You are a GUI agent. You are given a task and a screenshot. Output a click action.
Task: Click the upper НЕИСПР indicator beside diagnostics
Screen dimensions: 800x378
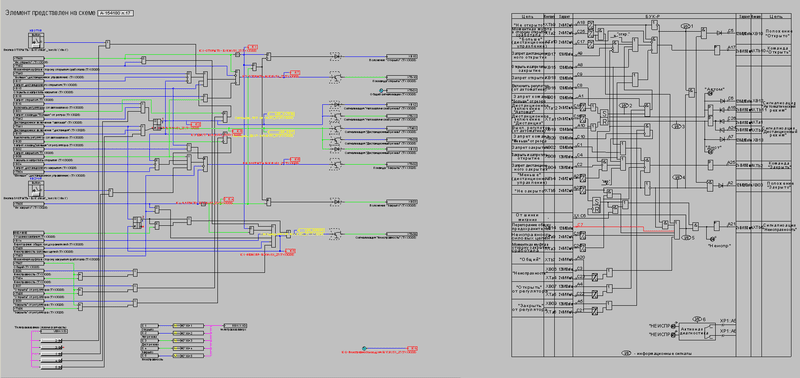[x=673, y=325]
